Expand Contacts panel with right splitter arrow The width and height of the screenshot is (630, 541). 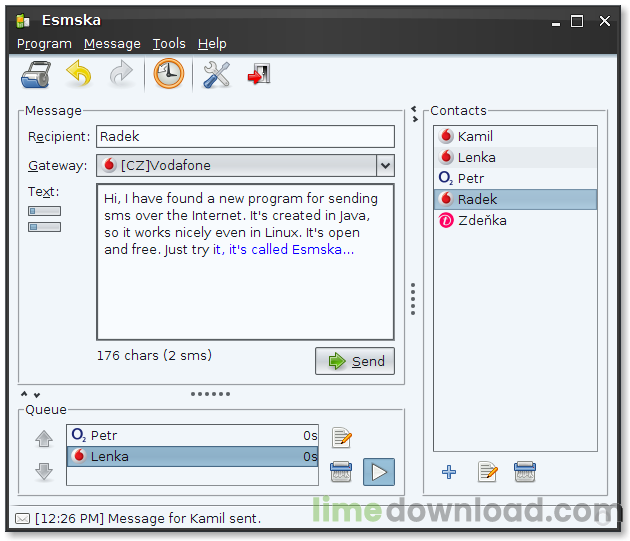click(x=415, y=119)
